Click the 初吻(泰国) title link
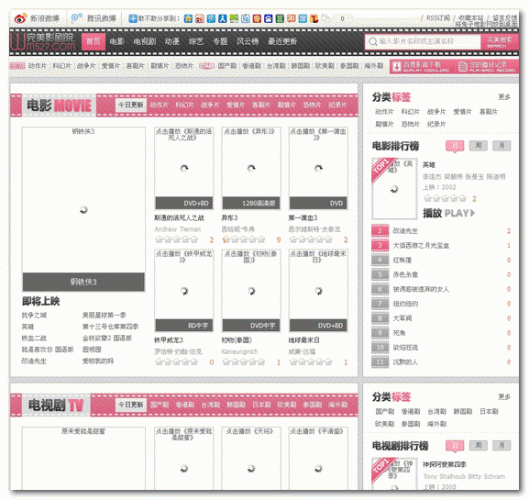 pos(236,340)
